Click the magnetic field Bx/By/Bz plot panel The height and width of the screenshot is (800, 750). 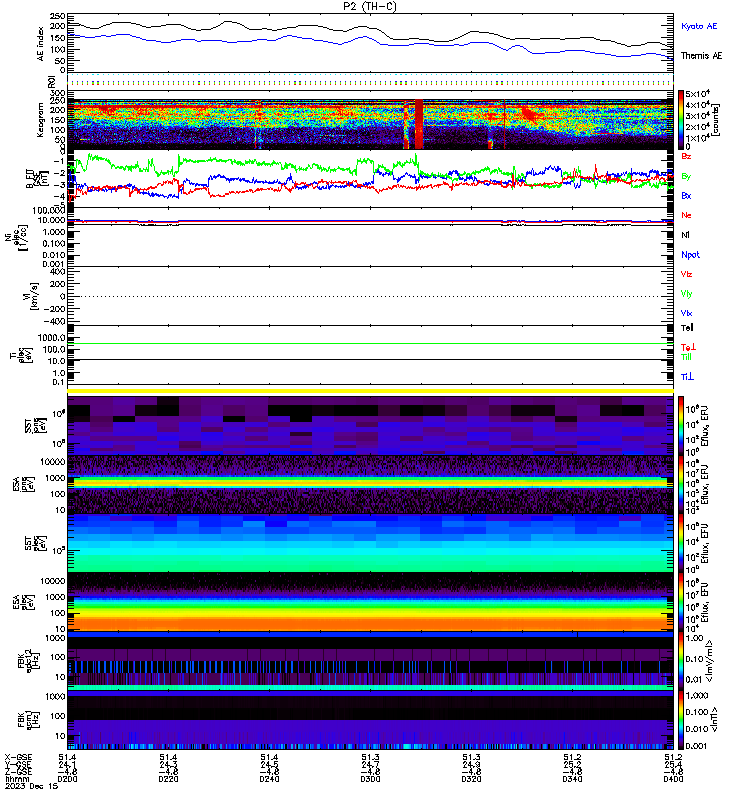click(x=370, y=179)
